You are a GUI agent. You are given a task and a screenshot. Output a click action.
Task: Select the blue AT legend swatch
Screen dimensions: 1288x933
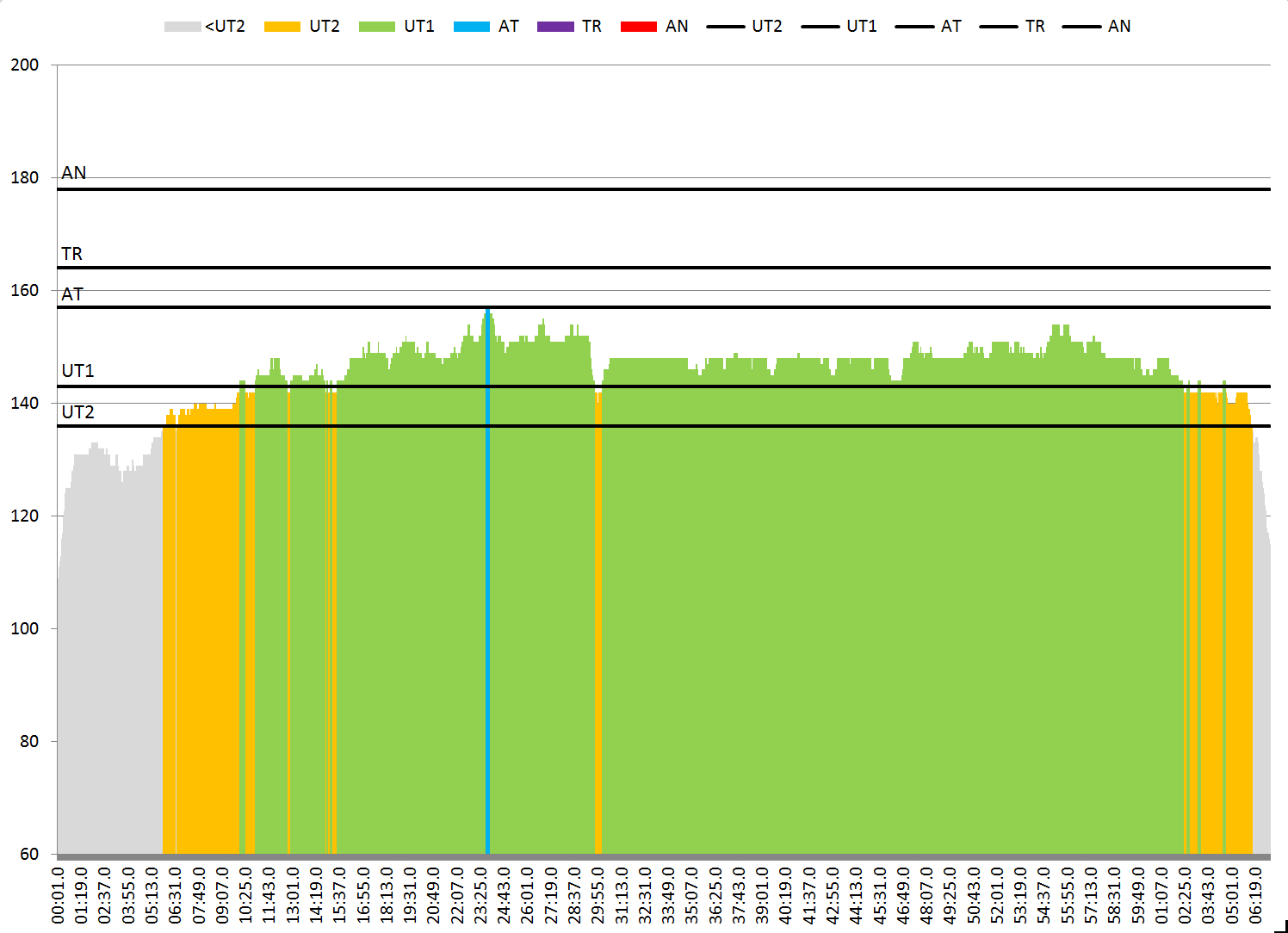[471, 27]
